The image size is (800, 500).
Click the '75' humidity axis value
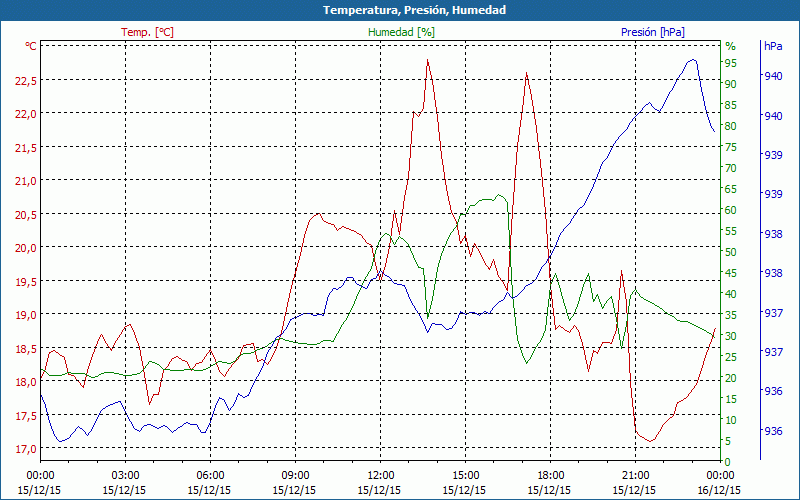(x=731, y=147)
